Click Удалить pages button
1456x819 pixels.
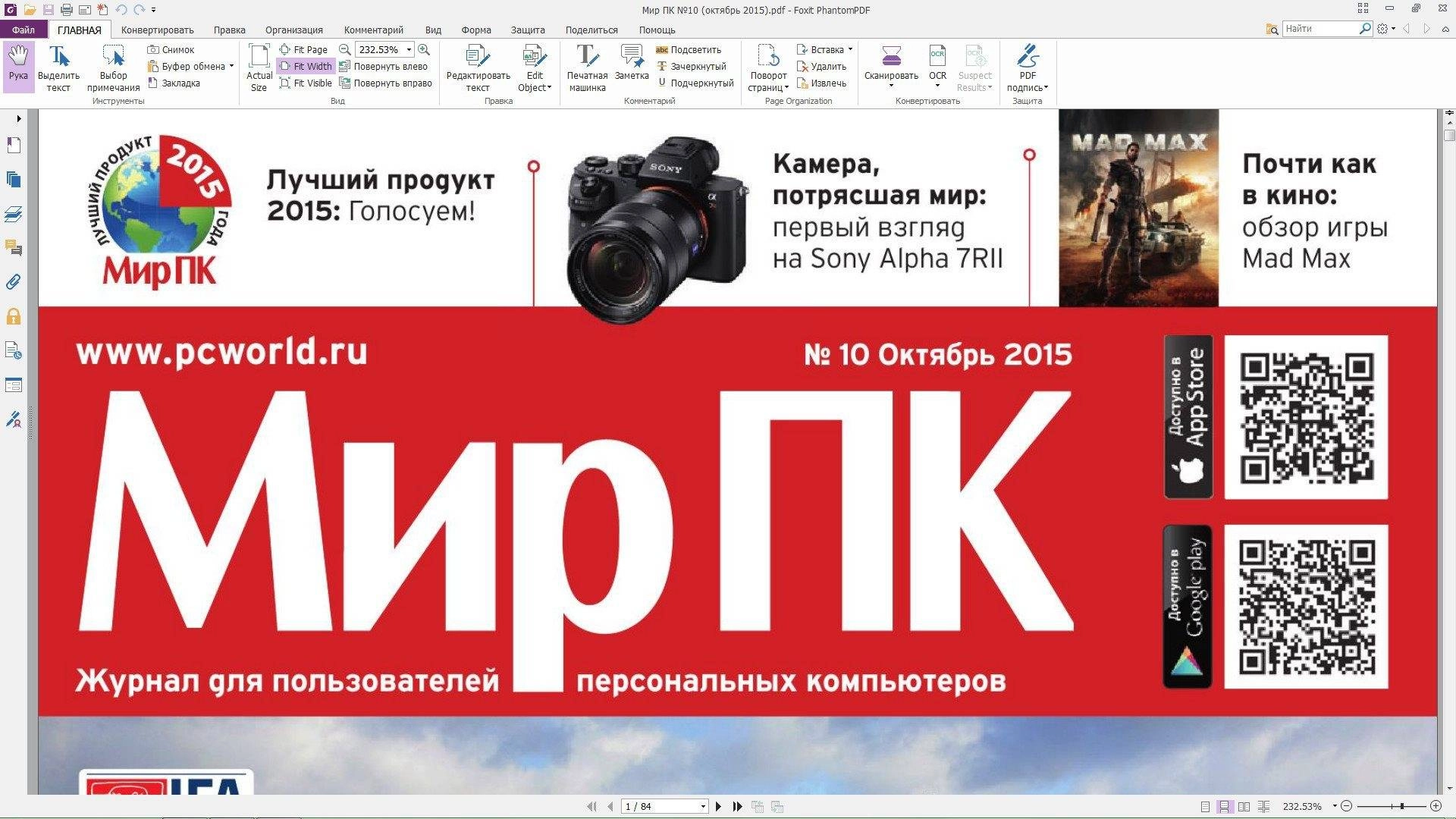(821, 66)
